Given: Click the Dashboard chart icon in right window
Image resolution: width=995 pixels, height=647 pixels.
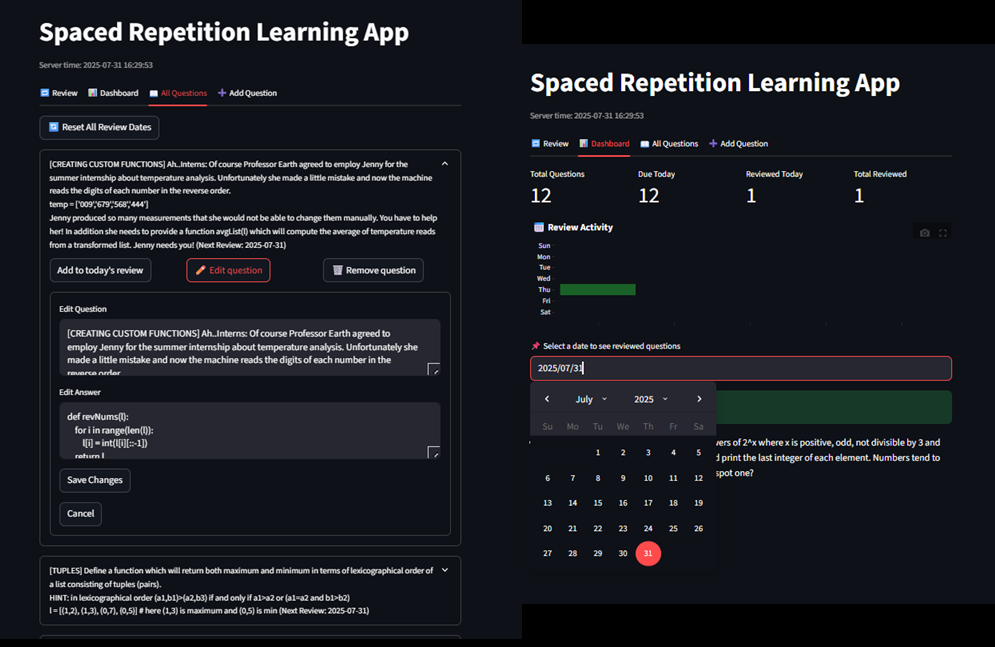Looking at the screenshot, I should pyautogui.click(x=583, y=143).
